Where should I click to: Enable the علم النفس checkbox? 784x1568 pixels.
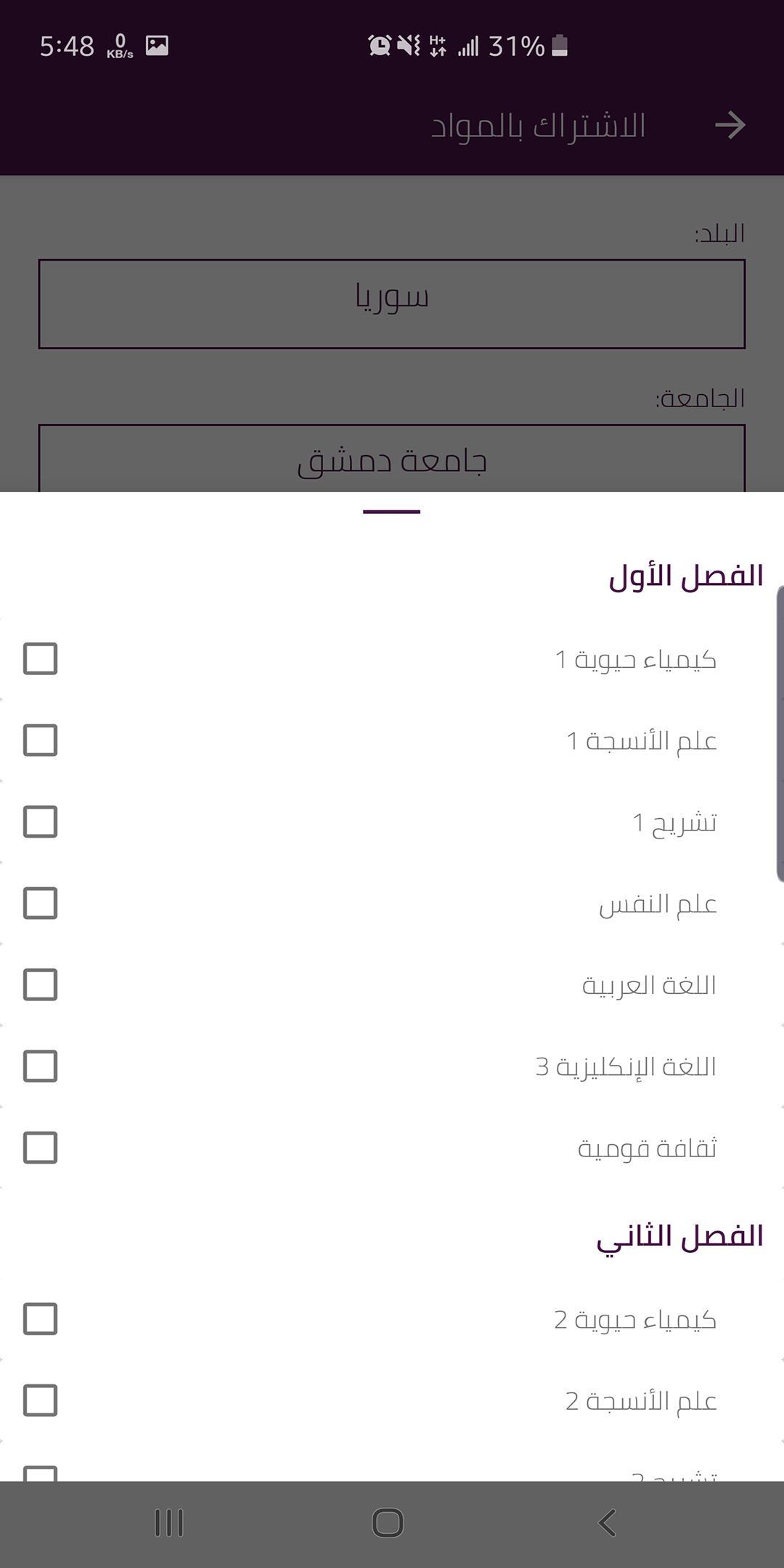[41, 903]
